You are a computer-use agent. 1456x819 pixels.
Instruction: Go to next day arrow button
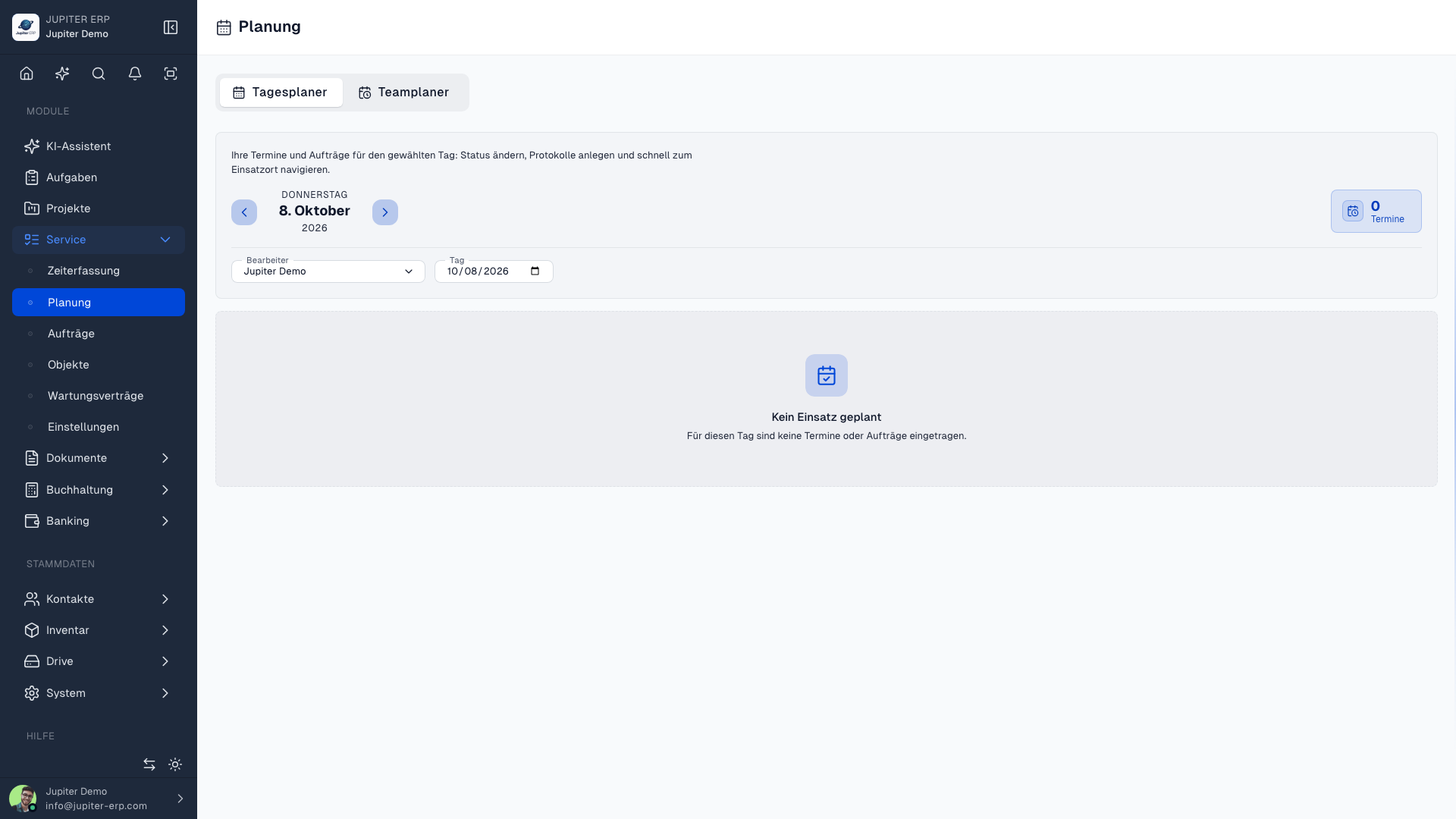385,212
